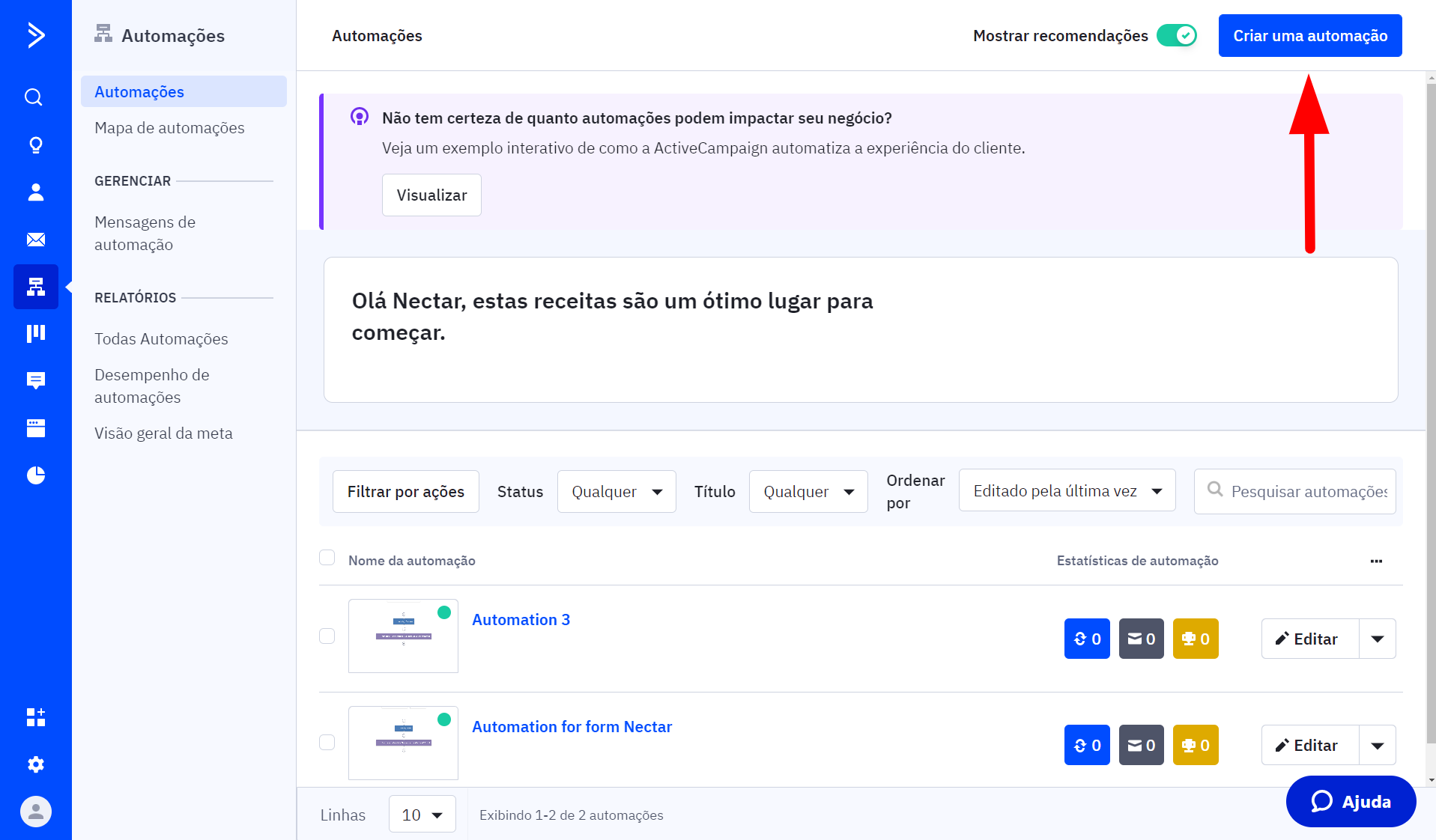Open the Status Qualquer dropdown
This screenshot has height=840, width=1436.
616,491
